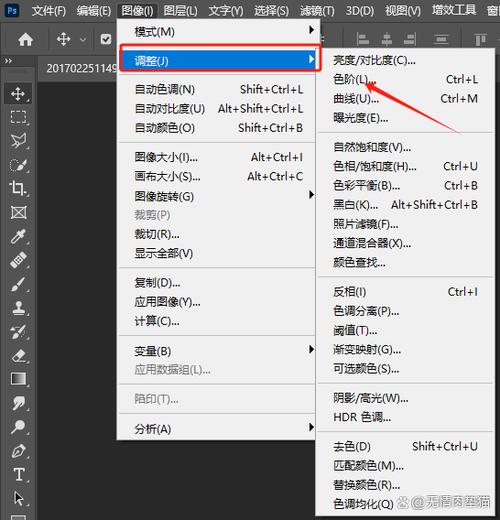Image resolution: width=500 pixels, height=520 pixels.
Task: Select the Move tool in the toolbar
Action: coord(18,94)
